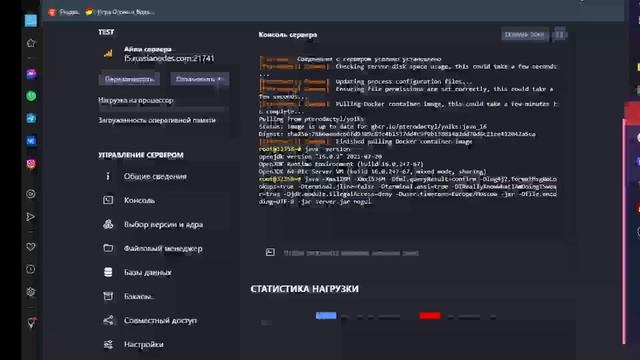This screenshot has width=640, height=360.
Task: Click the CPU load bar under Нагрузка на процессор
Action: click(162, 109)
